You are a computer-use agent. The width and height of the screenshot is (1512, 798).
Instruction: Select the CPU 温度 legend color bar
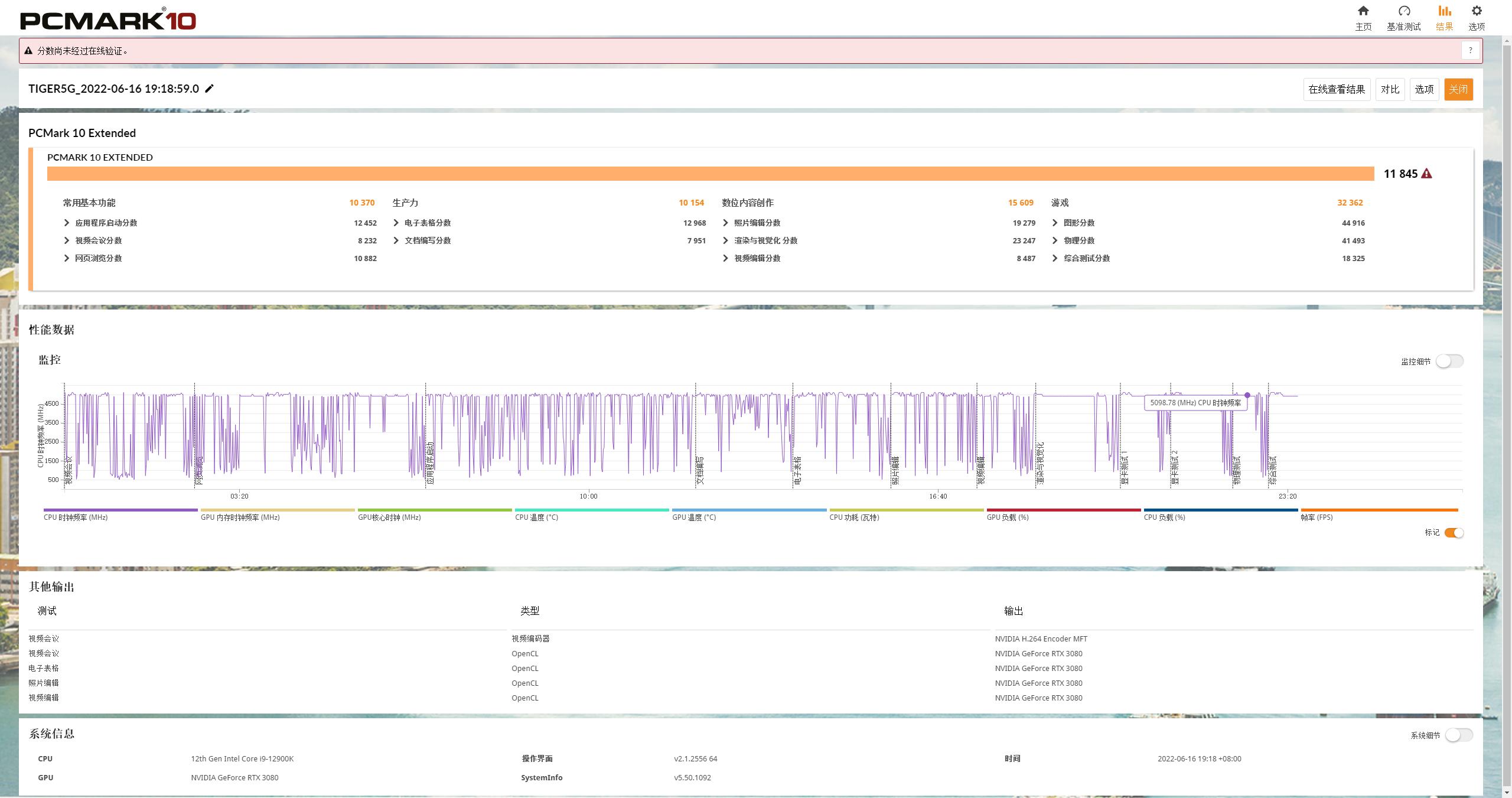592,510
